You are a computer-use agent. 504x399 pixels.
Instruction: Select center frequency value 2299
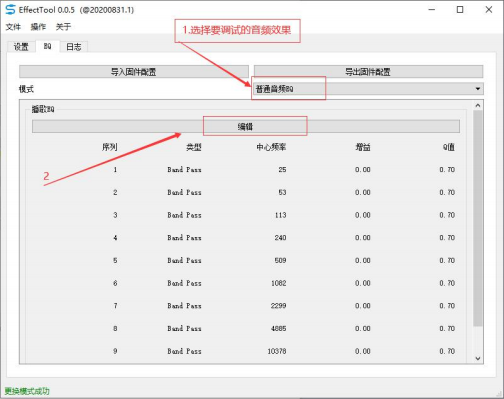coord(278,306)
